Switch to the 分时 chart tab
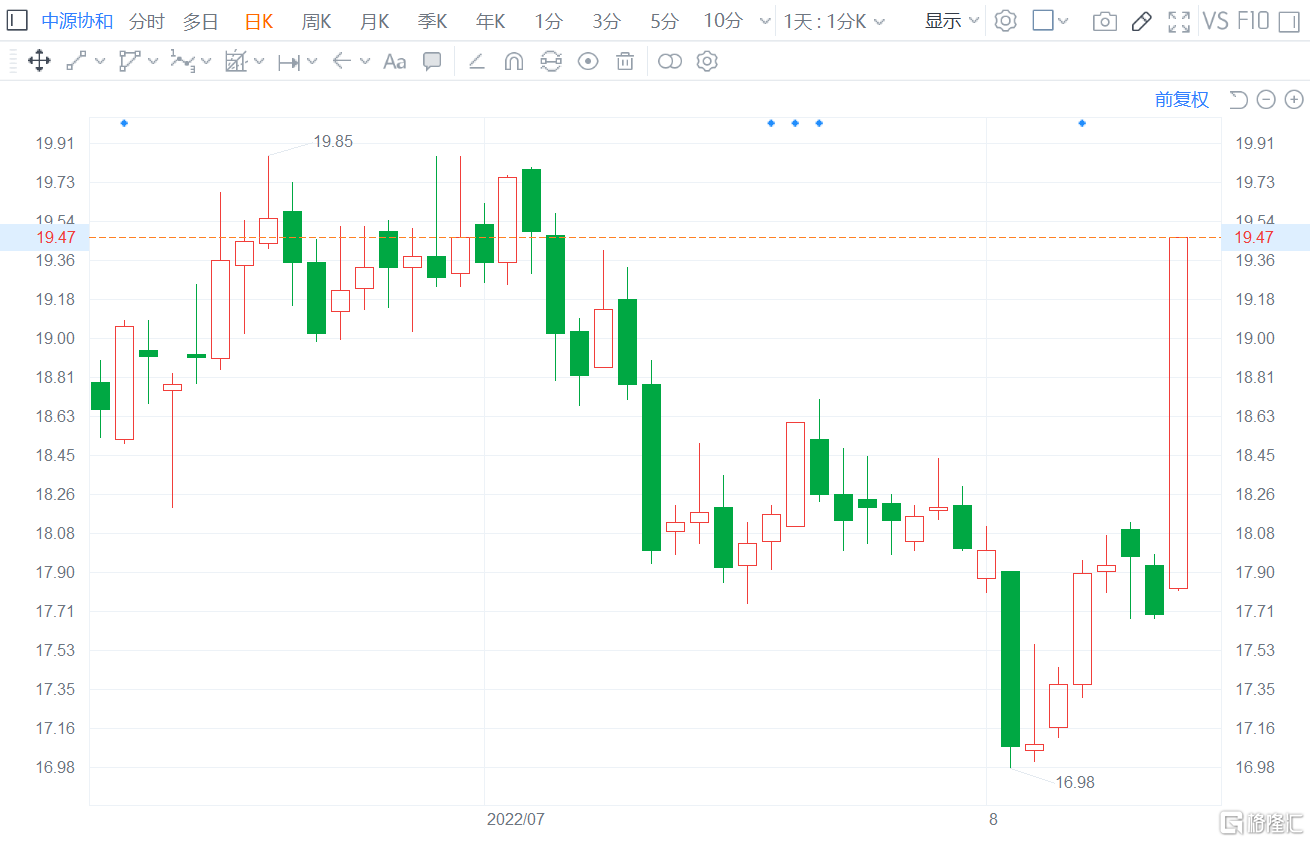Viewport: 1310px width, 842px height. (147, 21)
